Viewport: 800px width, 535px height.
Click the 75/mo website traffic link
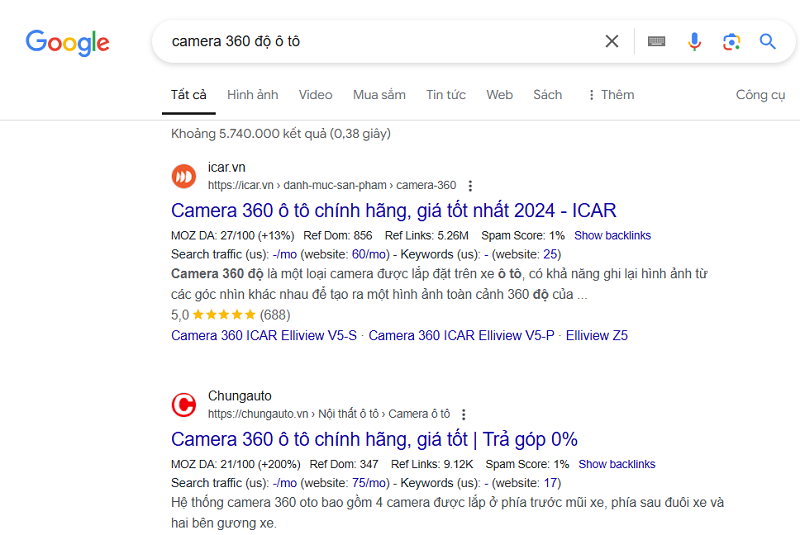[x=370, y=483]
